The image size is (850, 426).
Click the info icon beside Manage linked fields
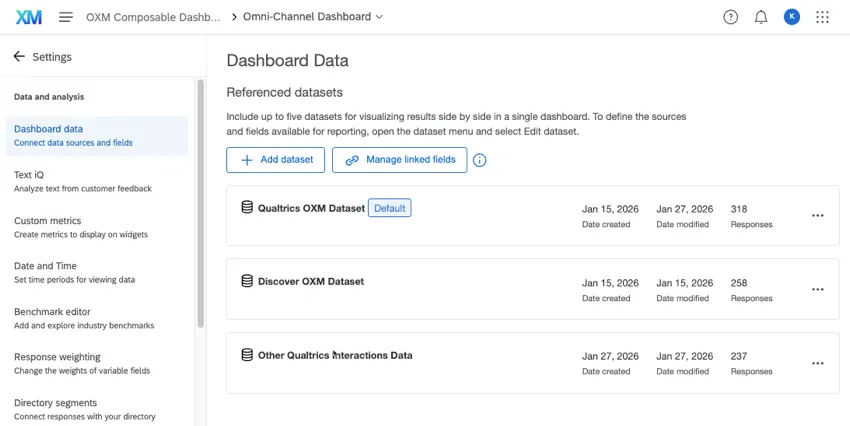480,160
